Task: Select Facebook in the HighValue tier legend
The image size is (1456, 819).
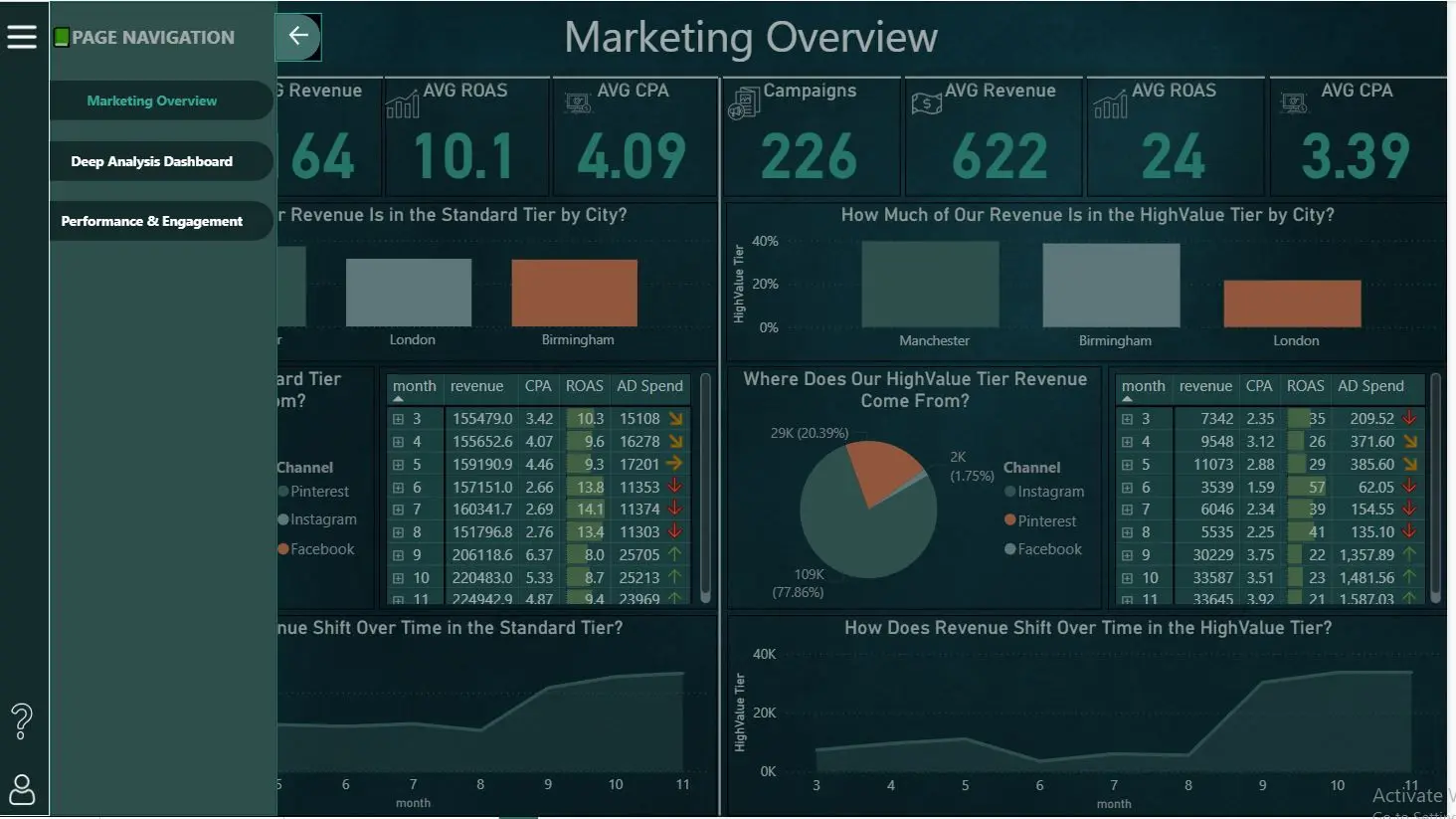Action: 1043,549
